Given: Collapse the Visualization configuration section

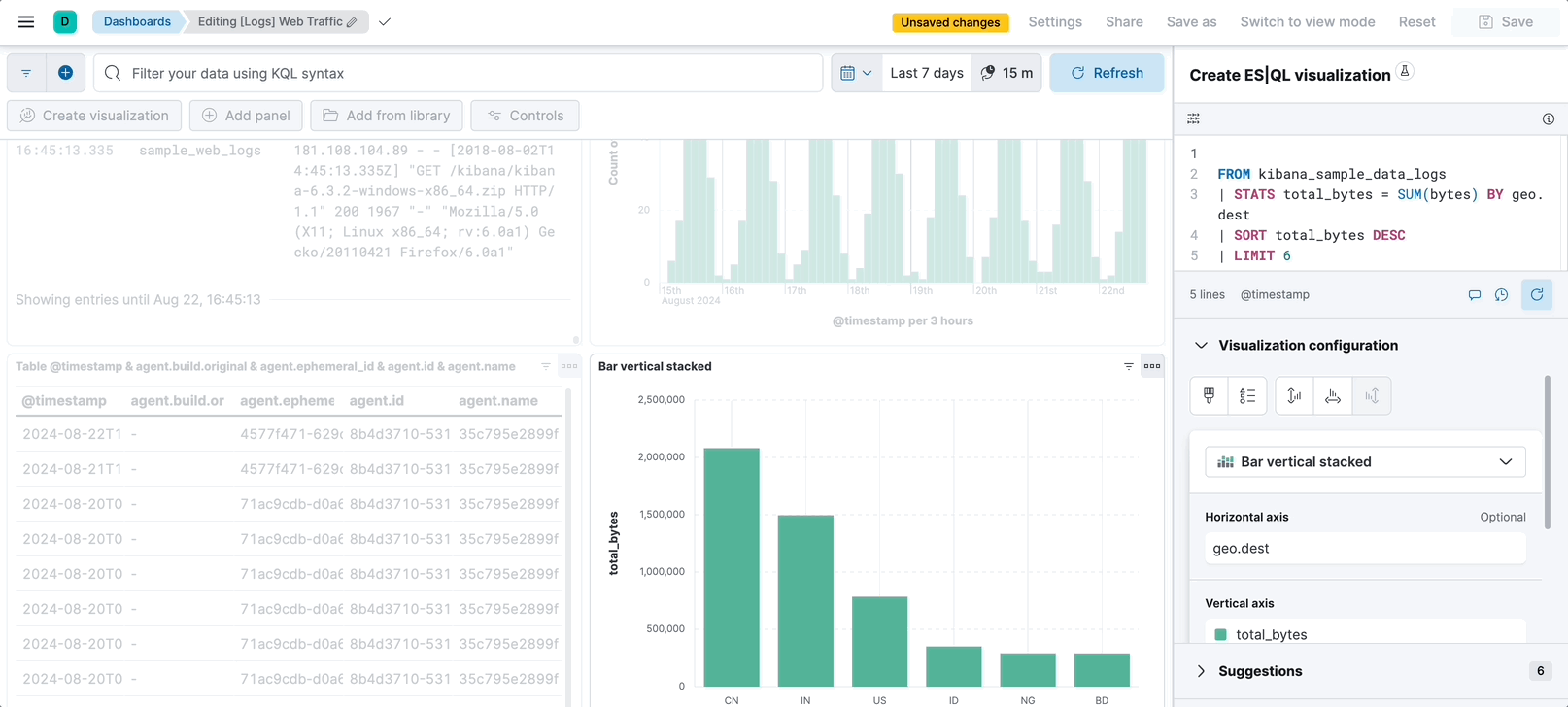Looking at the screenshot, I should [x=1201, y=345].
